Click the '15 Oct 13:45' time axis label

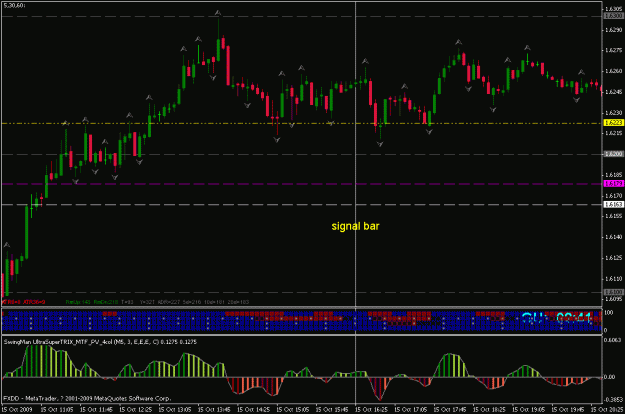(214, 410)
